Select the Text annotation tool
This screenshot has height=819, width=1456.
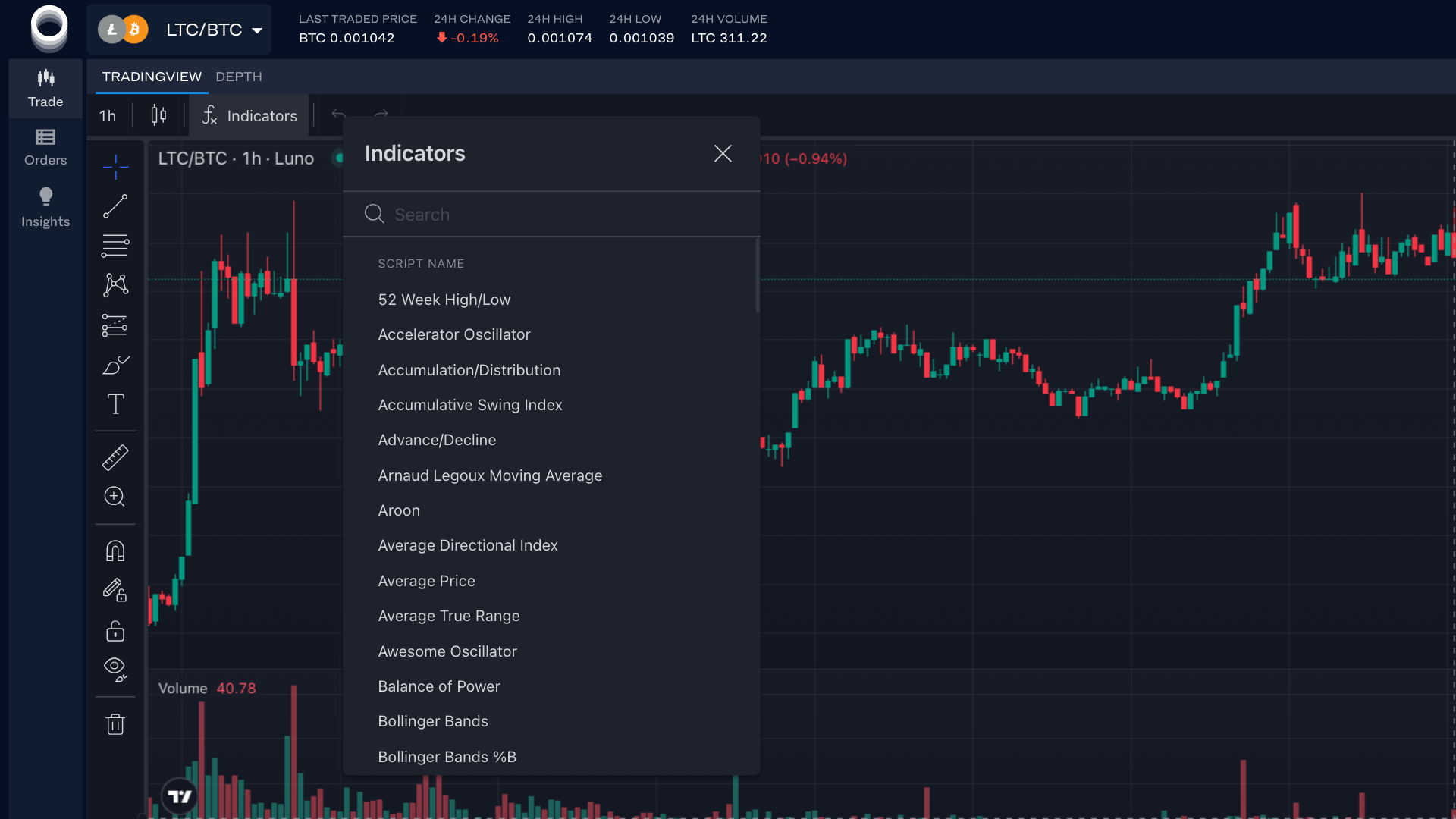point(115,404)
